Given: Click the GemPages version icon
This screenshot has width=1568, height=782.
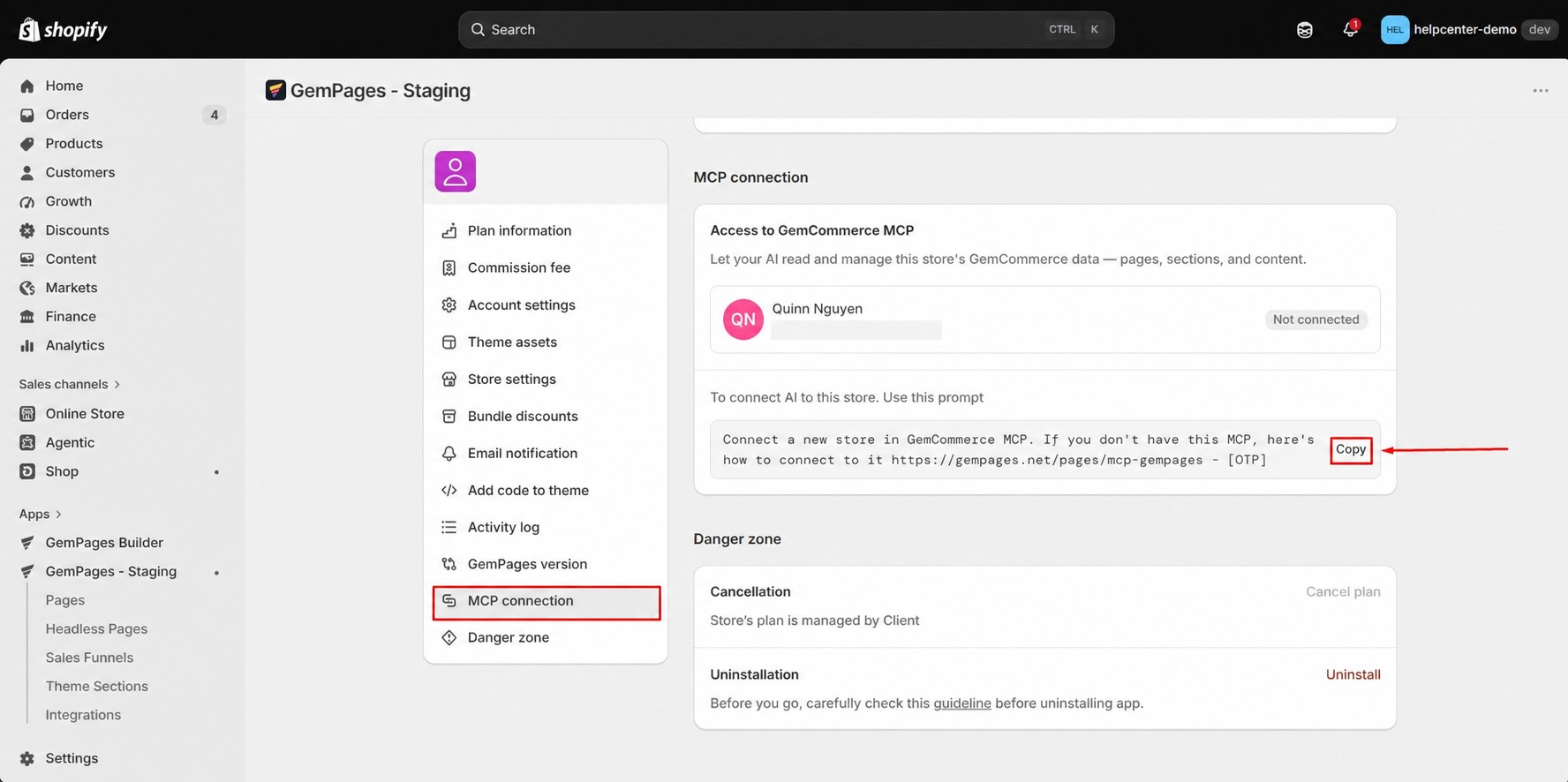Looking at the screenshot, I should pyautogui.click(x=449, y=564).
